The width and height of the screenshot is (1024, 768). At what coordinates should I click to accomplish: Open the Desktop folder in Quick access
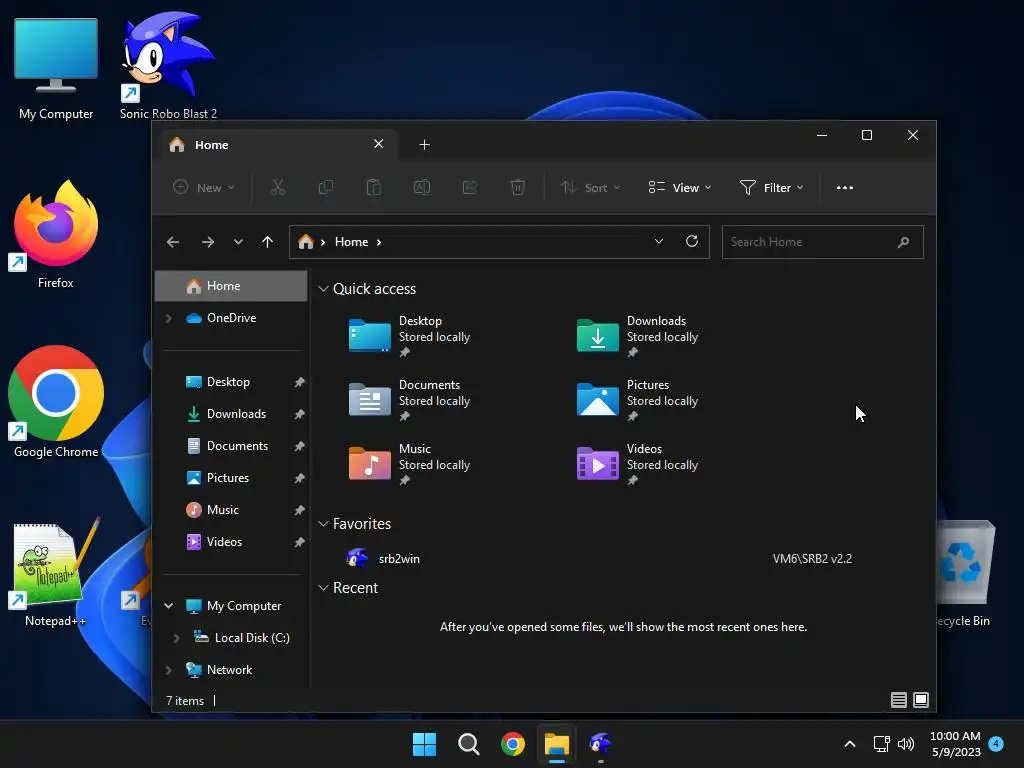coord(410,336)
